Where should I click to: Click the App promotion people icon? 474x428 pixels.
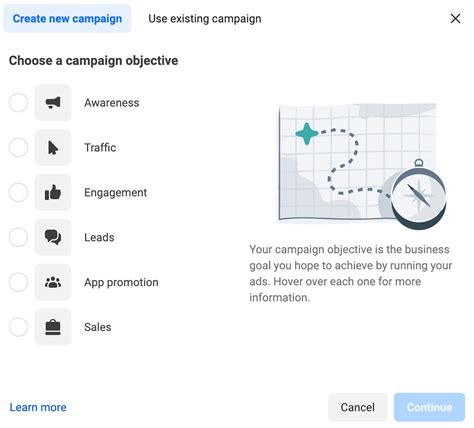[53, 282]
